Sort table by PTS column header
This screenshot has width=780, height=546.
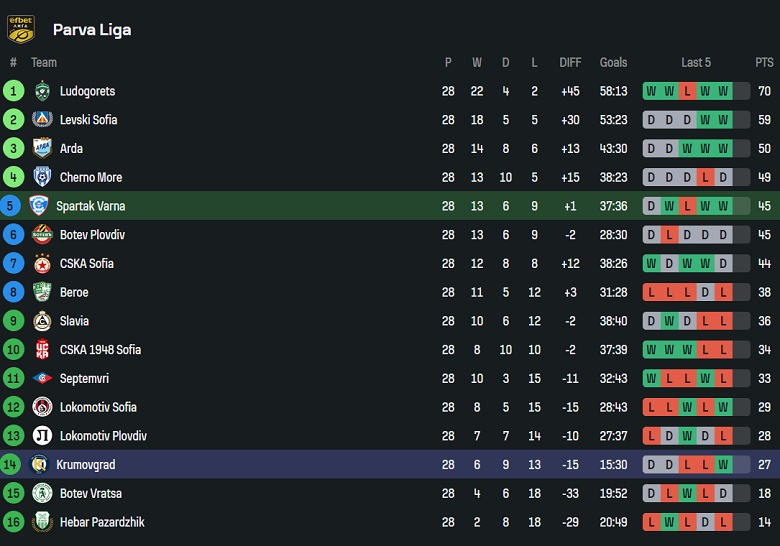coord(764,62)
